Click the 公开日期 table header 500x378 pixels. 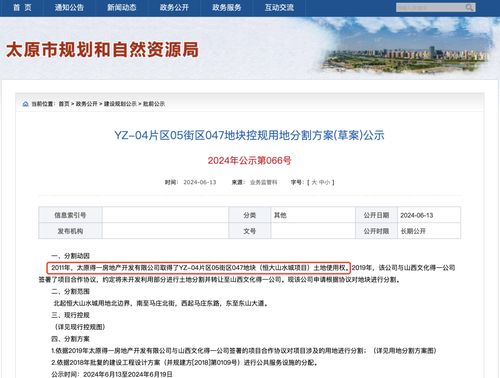pos(376,215)
